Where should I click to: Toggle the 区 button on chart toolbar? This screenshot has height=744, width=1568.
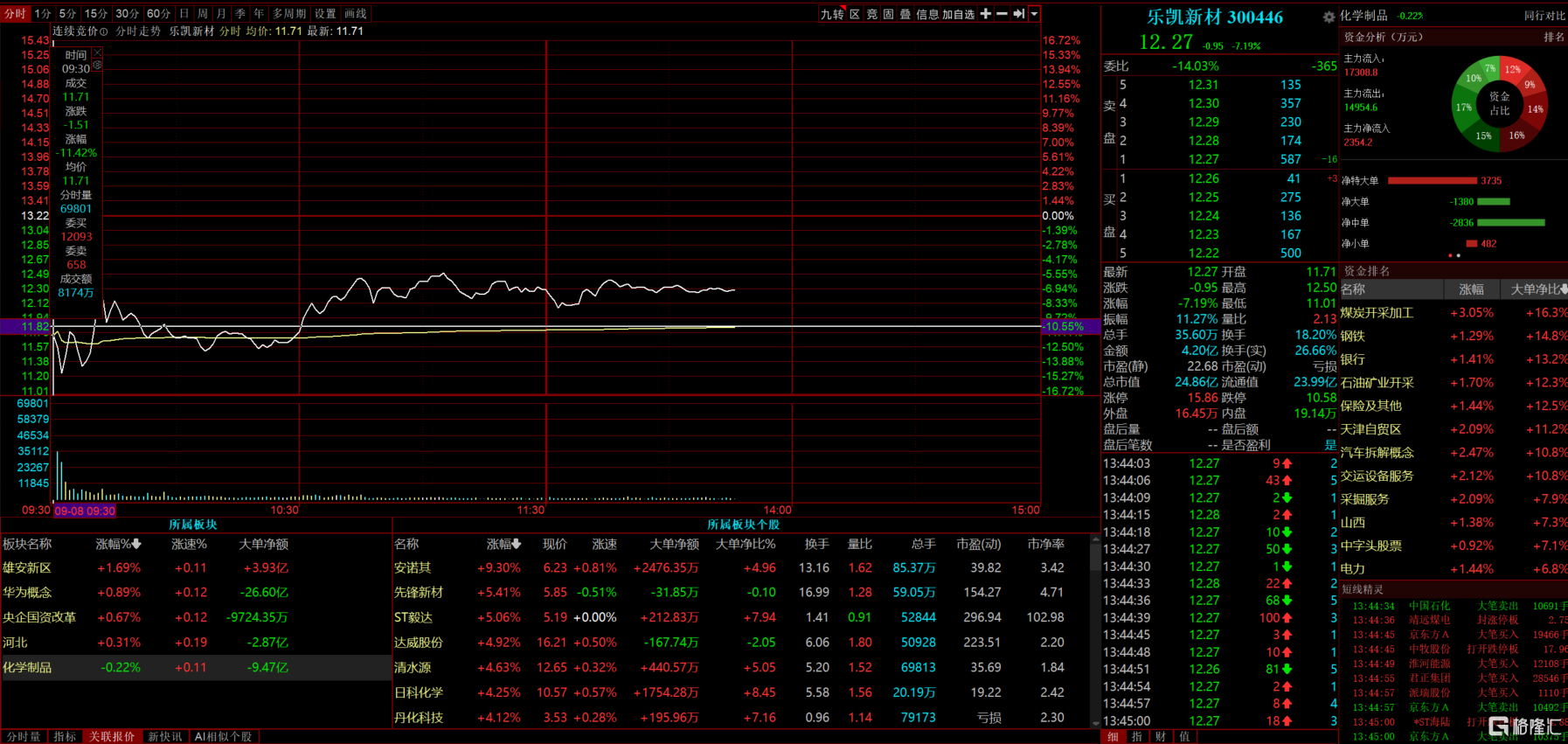point(855,14)
